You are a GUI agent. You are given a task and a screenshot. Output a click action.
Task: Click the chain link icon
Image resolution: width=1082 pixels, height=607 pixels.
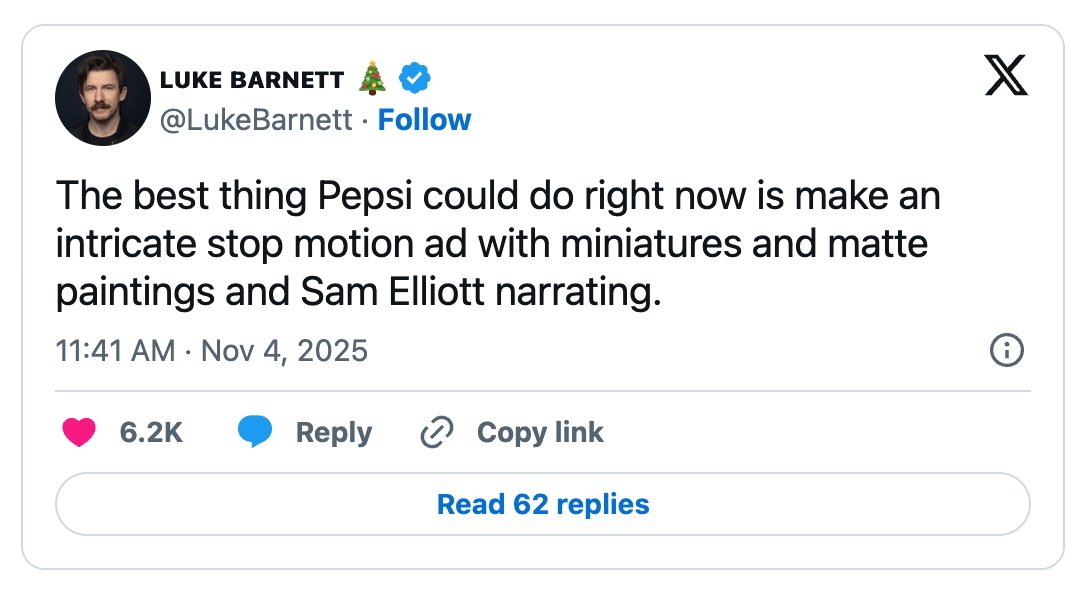(437, 432)
